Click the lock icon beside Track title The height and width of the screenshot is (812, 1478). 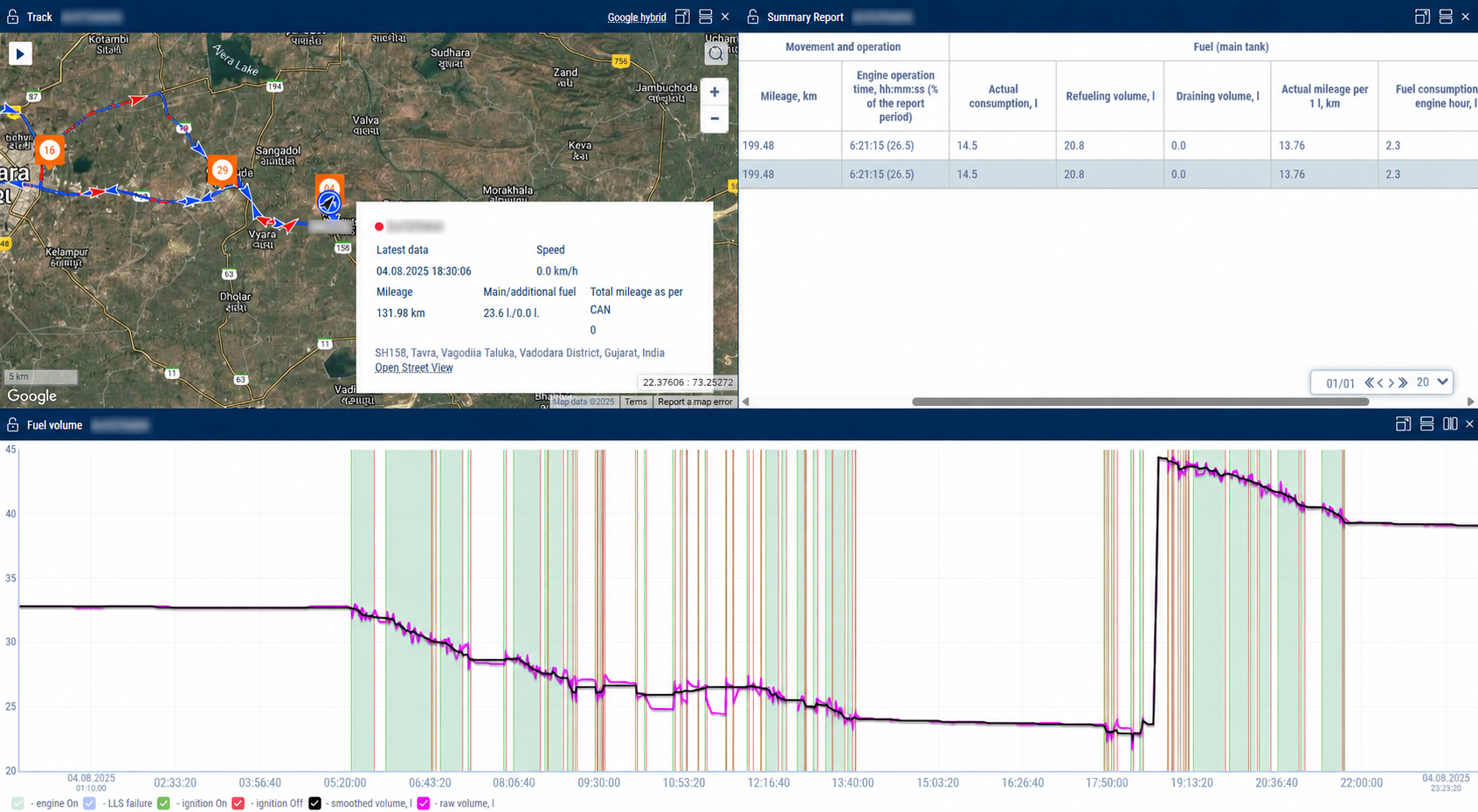pos(12,17)
